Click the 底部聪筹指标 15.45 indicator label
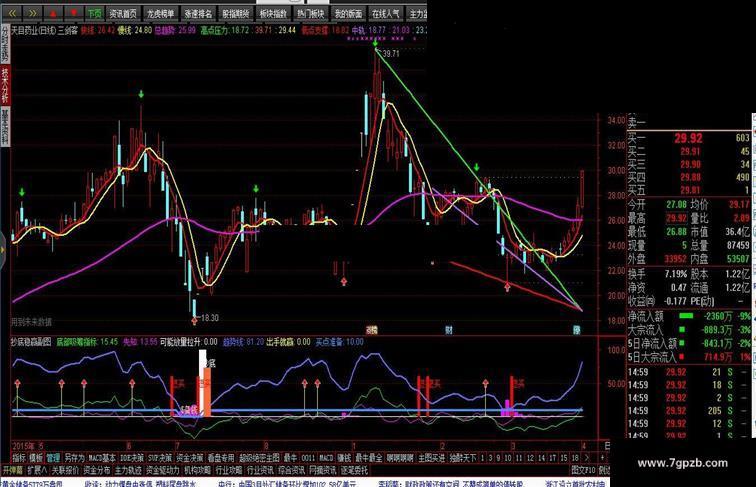Image resolution: width=756 pixels, height=487 pixels. (x=87, y=342)
